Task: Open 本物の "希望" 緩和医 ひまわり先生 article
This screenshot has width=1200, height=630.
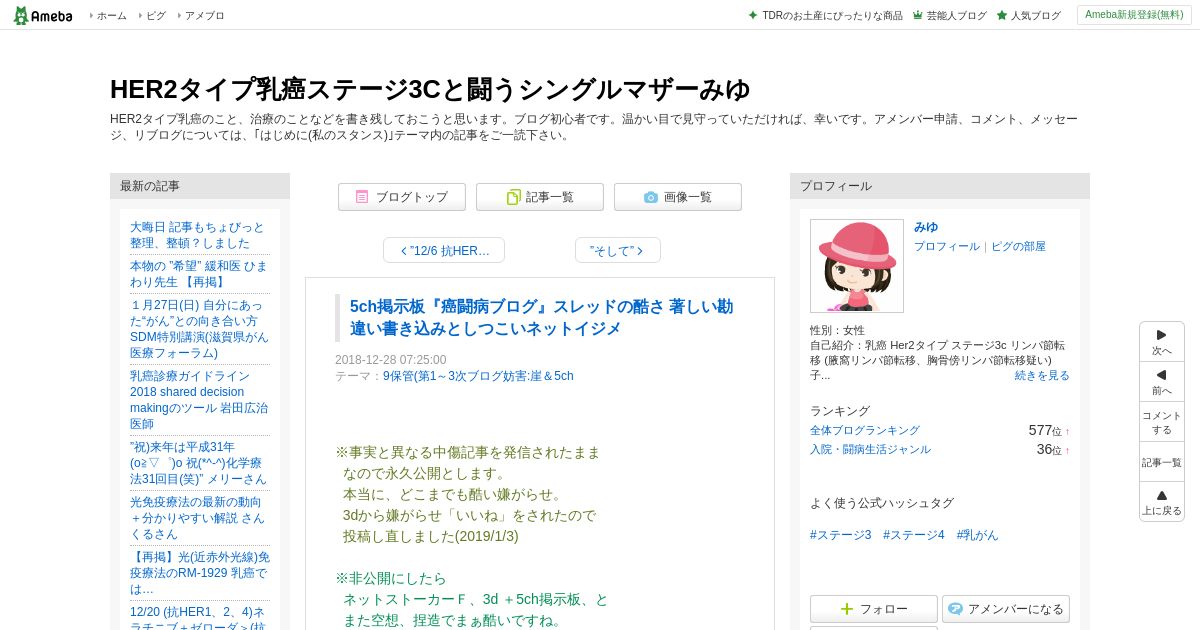Action: point(199,274)
